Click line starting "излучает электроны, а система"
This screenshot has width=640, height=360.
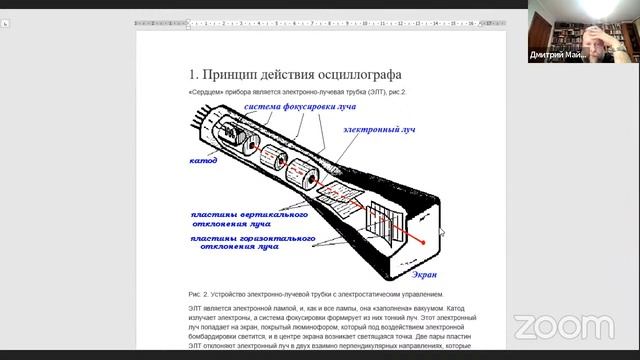[x=332, y=318]
